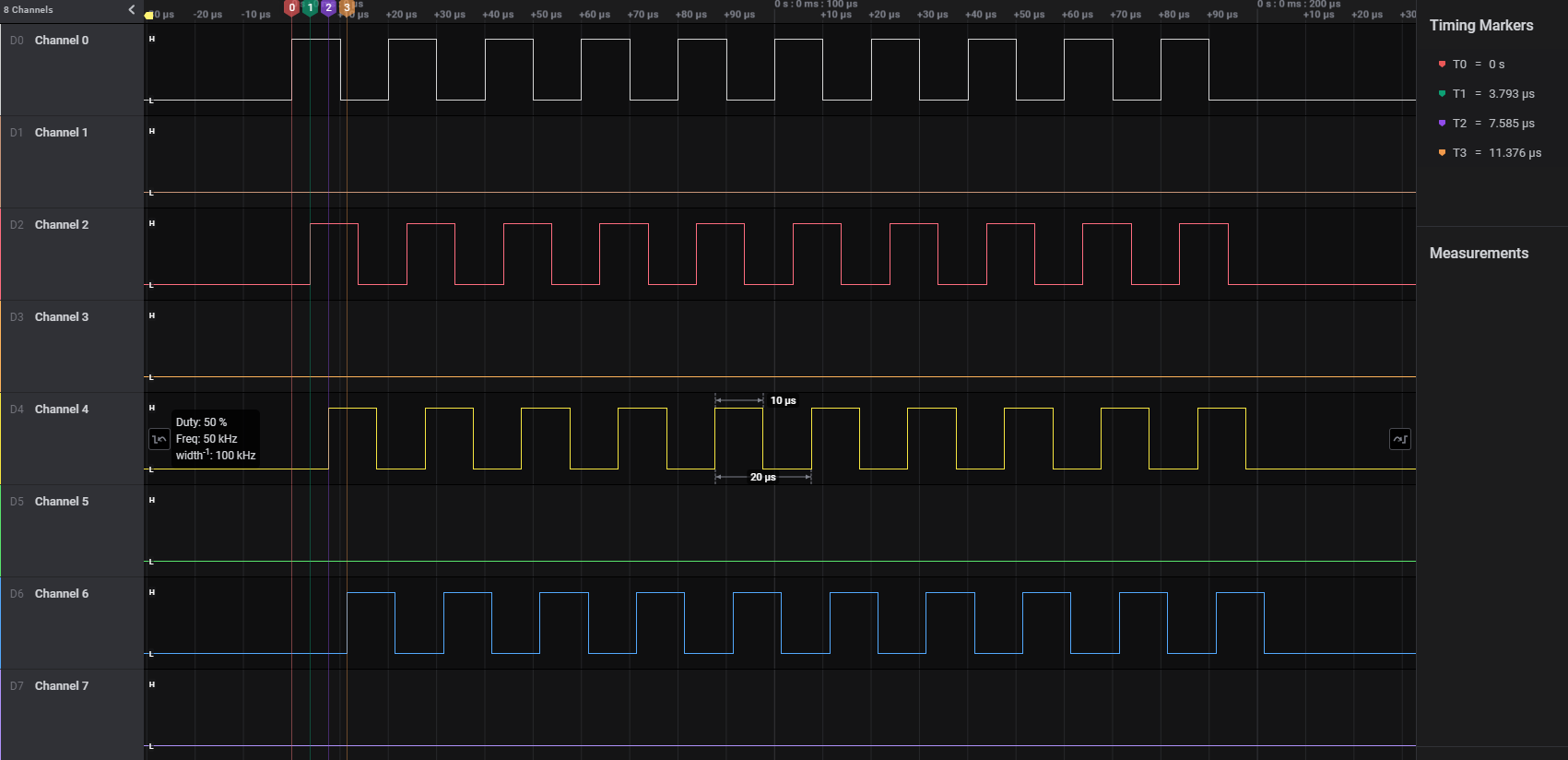Click the Duty: 50 % tooltip value

[201, 422]
